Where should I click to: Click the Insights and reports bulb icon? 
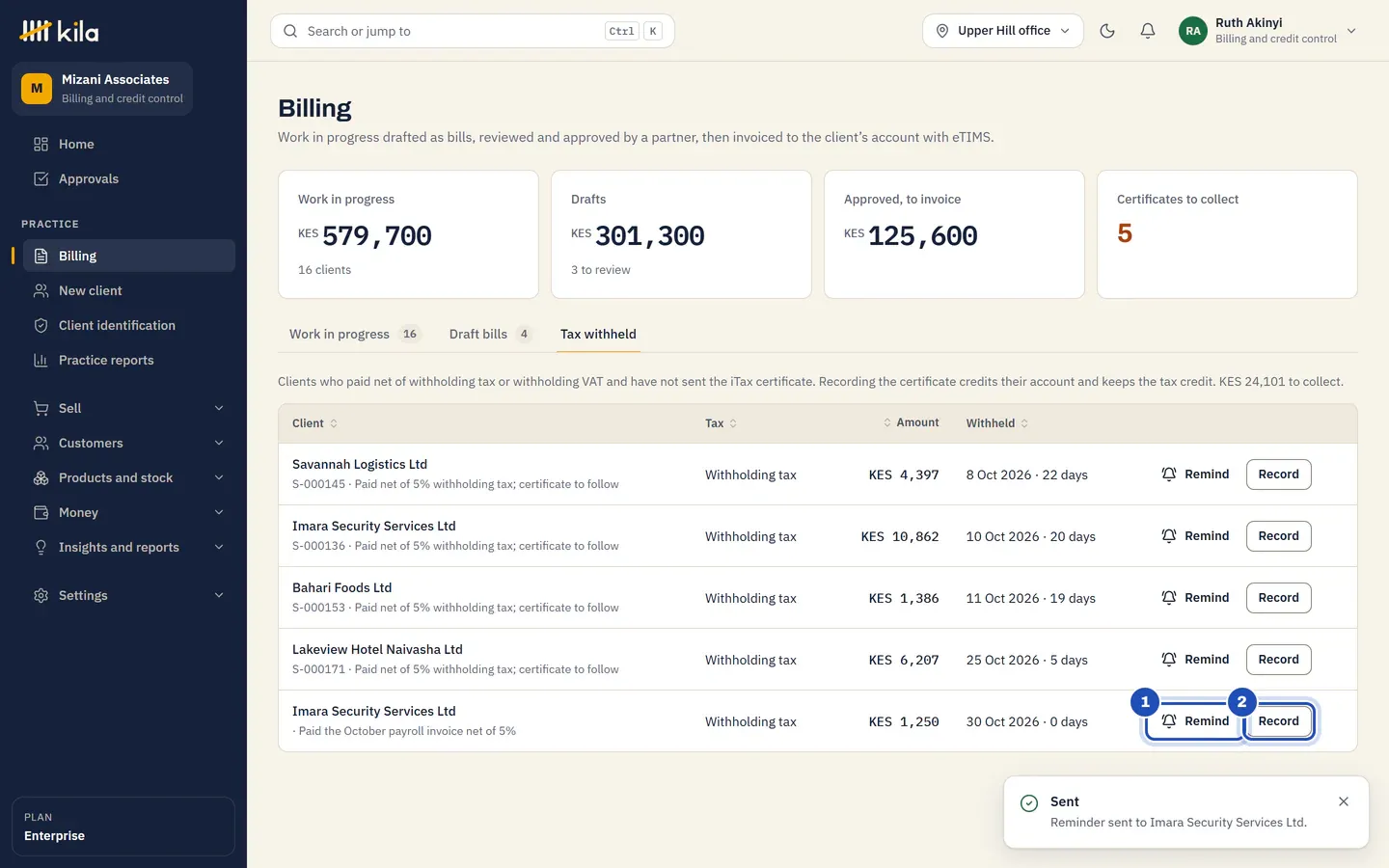click(x=41, y=547)
